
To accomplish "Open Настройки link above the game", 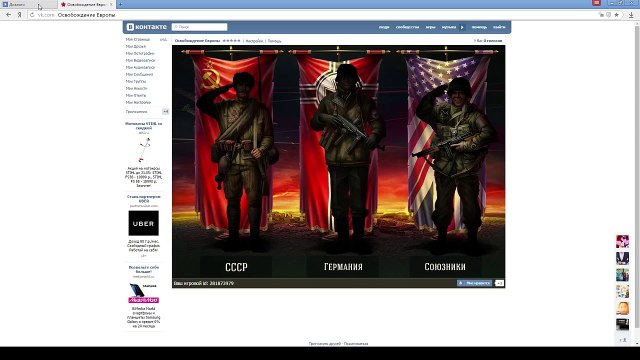I will coord(254,41).
